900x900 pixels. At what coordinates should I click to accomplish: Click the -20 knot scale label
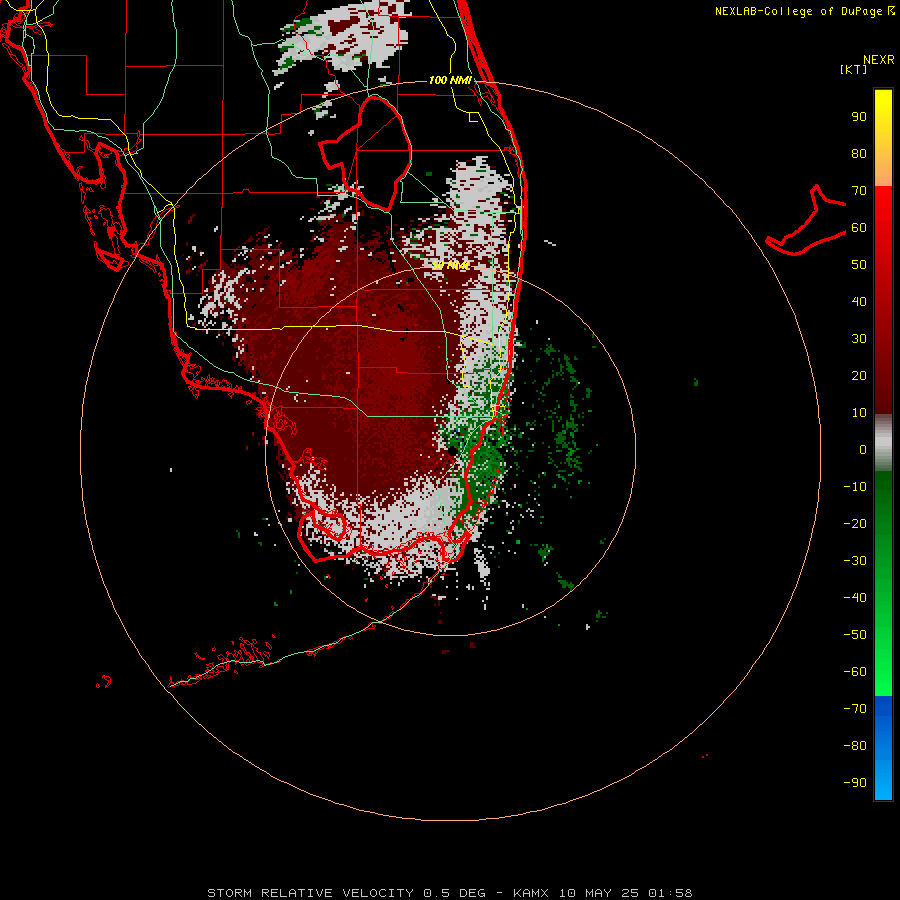(x=855, y=524)
